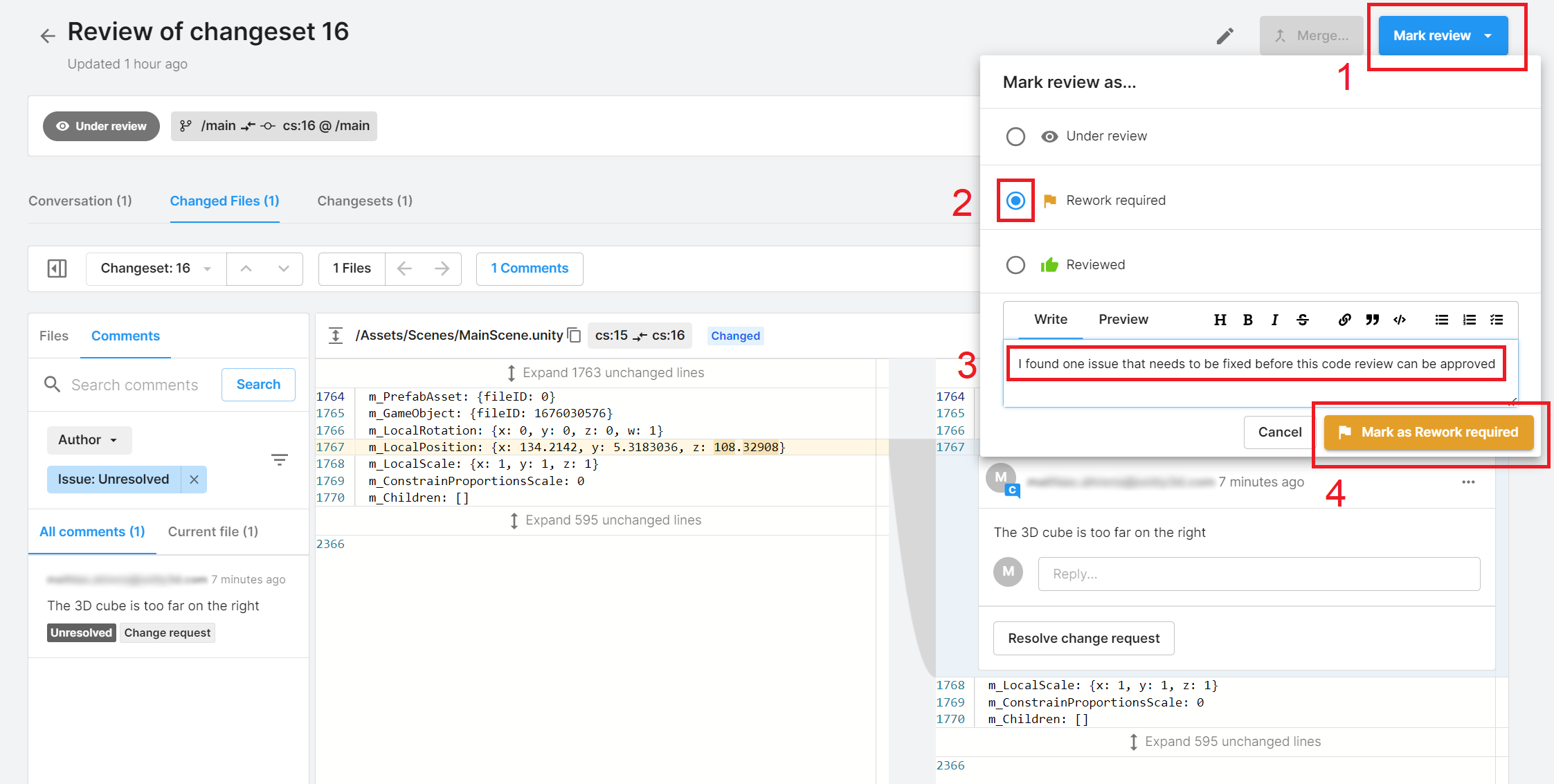1554x784 pixels.
Task: Click the pencil edit title icon
Action: pyautogui.click(x=1225, y=36)
